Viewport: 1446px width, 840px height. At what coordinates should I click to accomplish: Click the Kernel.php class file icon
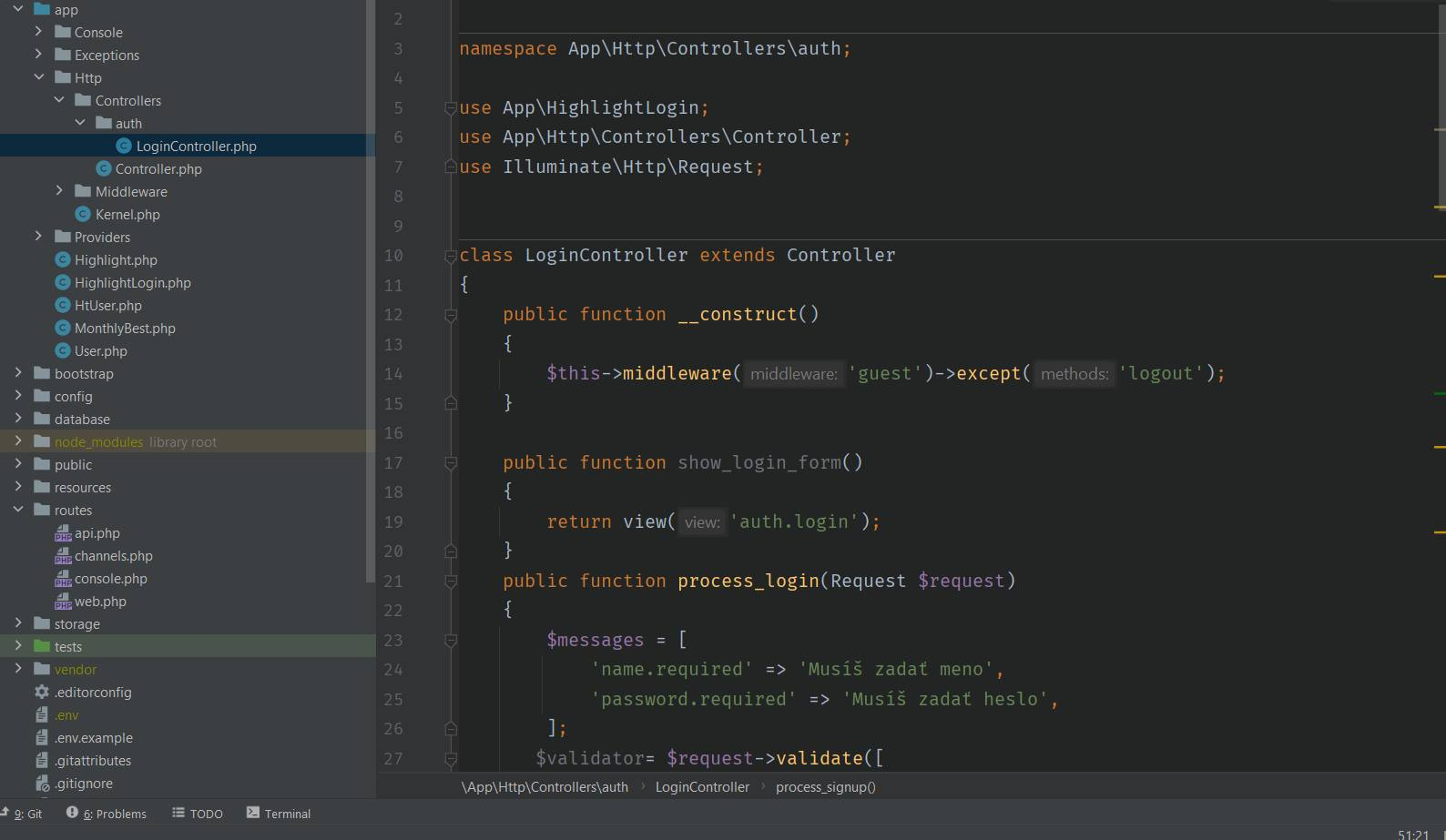coord(83,214)
